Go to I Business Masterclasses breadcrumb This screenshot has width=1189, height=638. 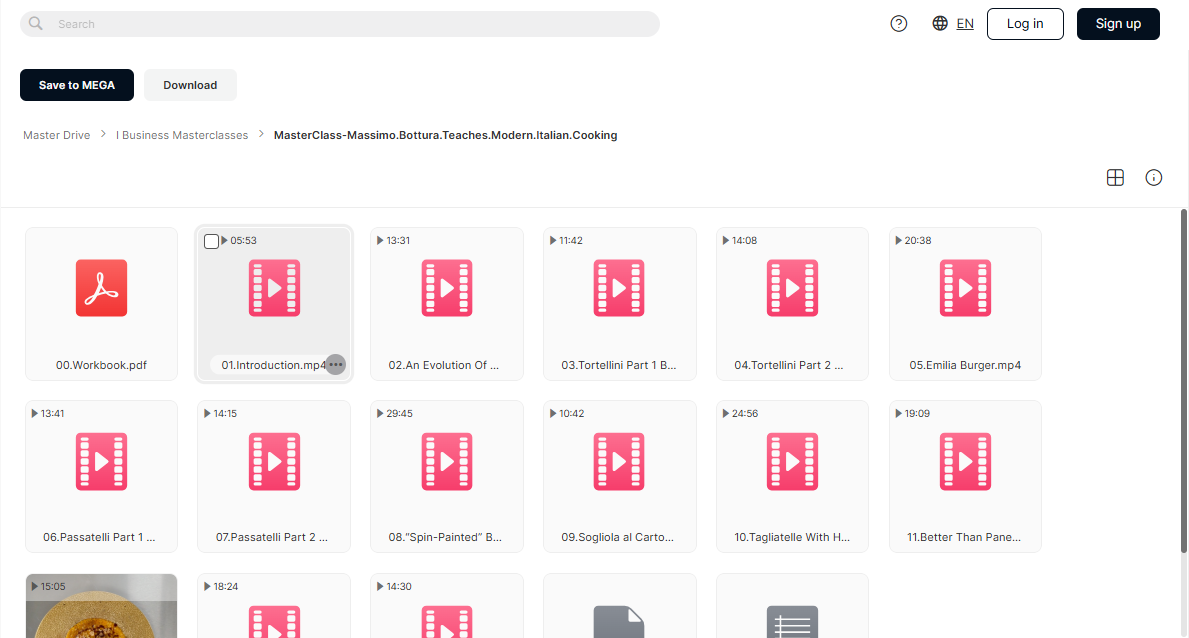(182, 135)
